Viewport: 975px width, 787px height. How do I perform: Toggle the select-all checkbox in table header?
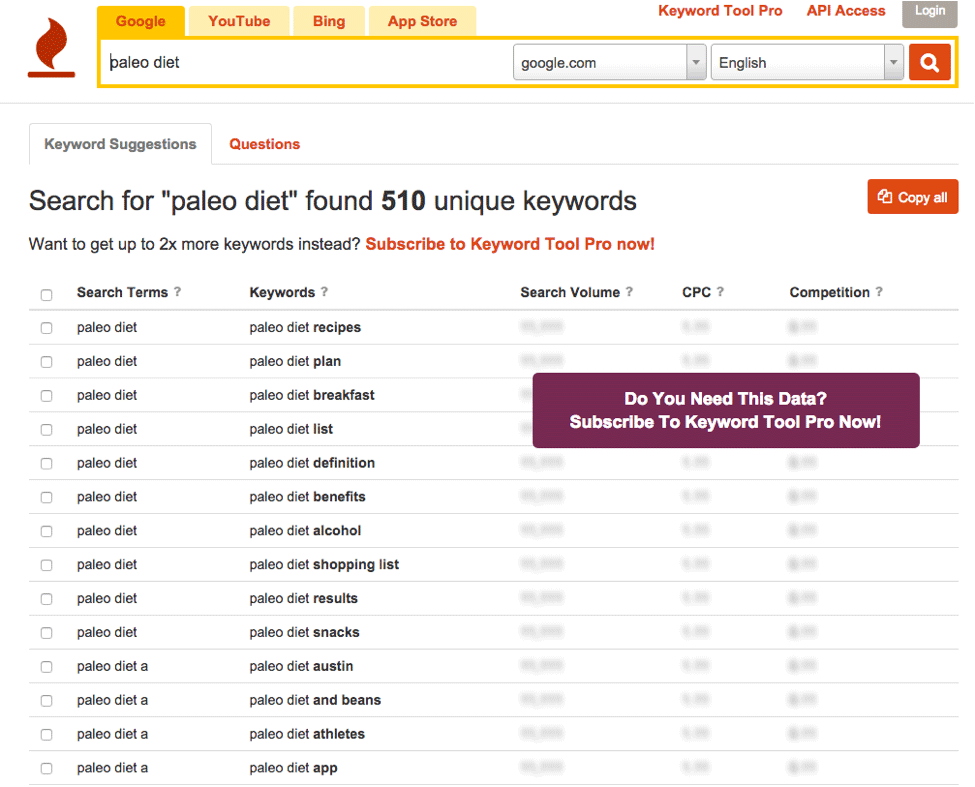point(47,295)
